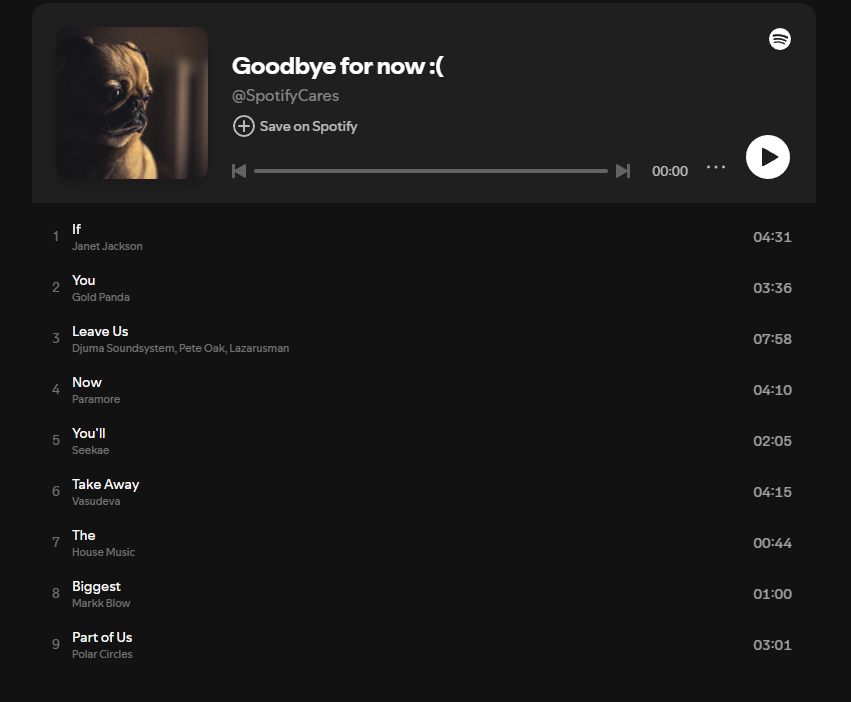Click the plus icon to save playlist
This screenshot has height=702, width=851.
point(244,126)
